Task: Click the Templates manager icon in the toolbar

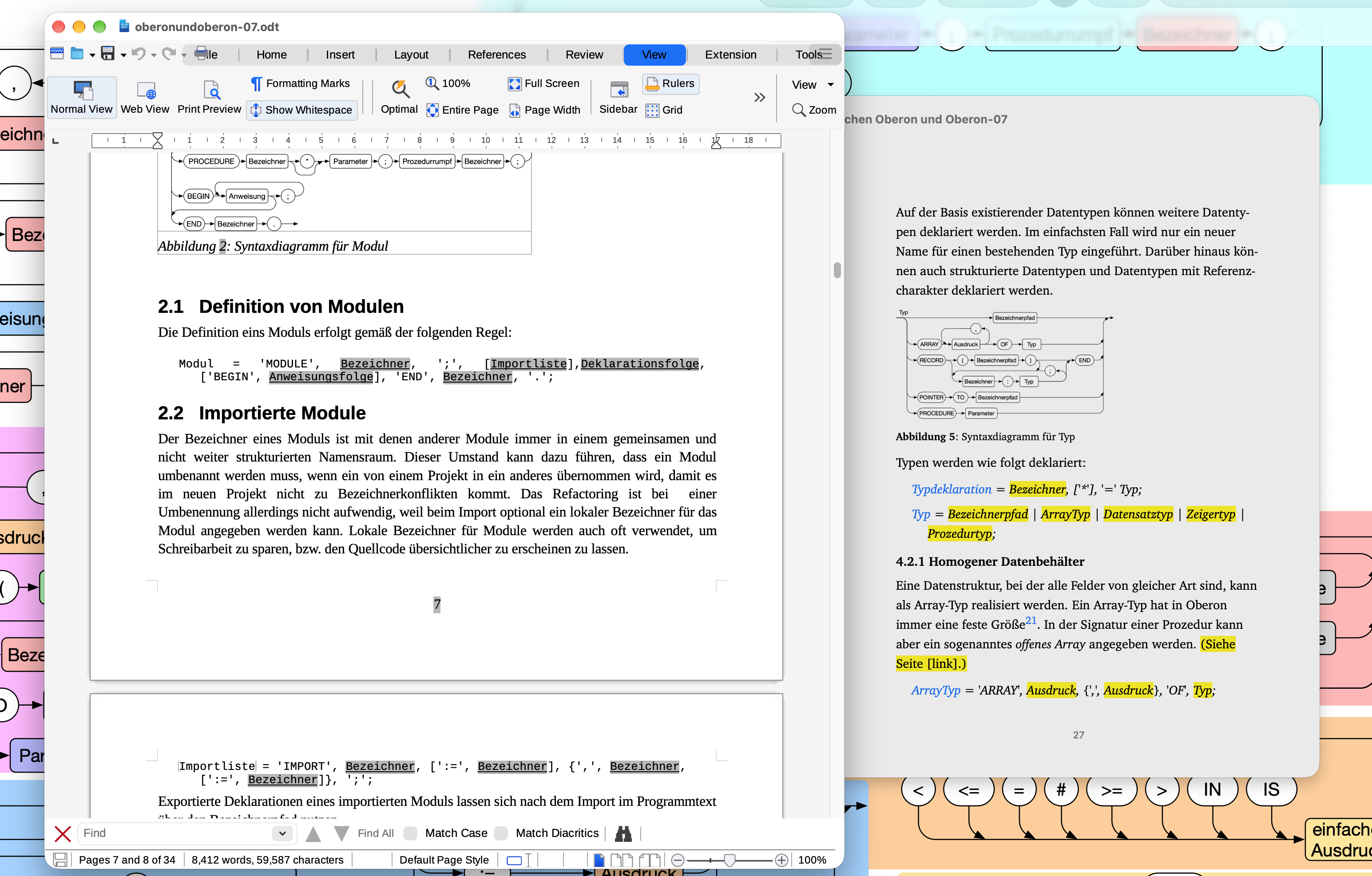Action: click(57, 54)
